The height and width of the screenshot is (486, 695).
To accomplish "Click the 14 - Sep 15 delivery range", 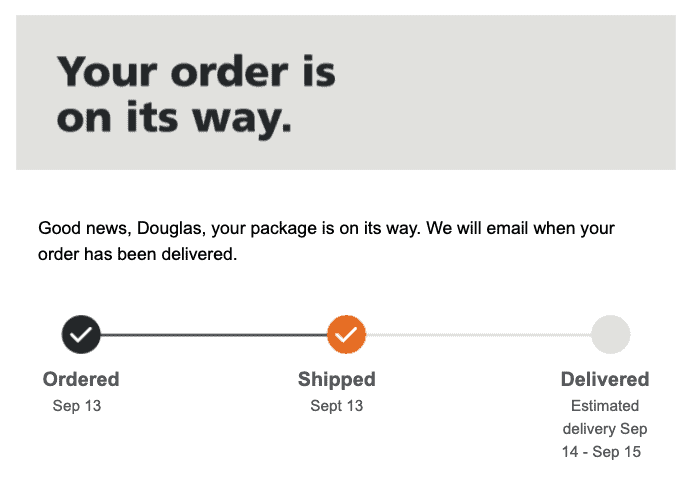I will [601, 452].
